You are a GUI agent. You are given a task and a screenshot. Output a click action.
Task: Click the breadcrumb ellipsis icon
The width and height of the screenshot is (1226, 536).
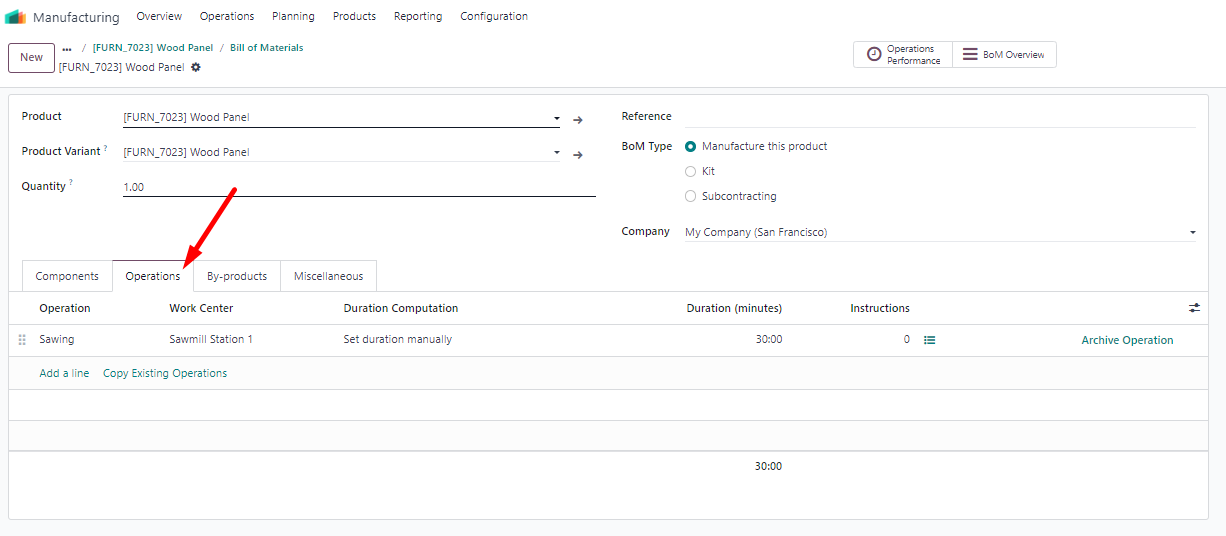click(67, 48)
